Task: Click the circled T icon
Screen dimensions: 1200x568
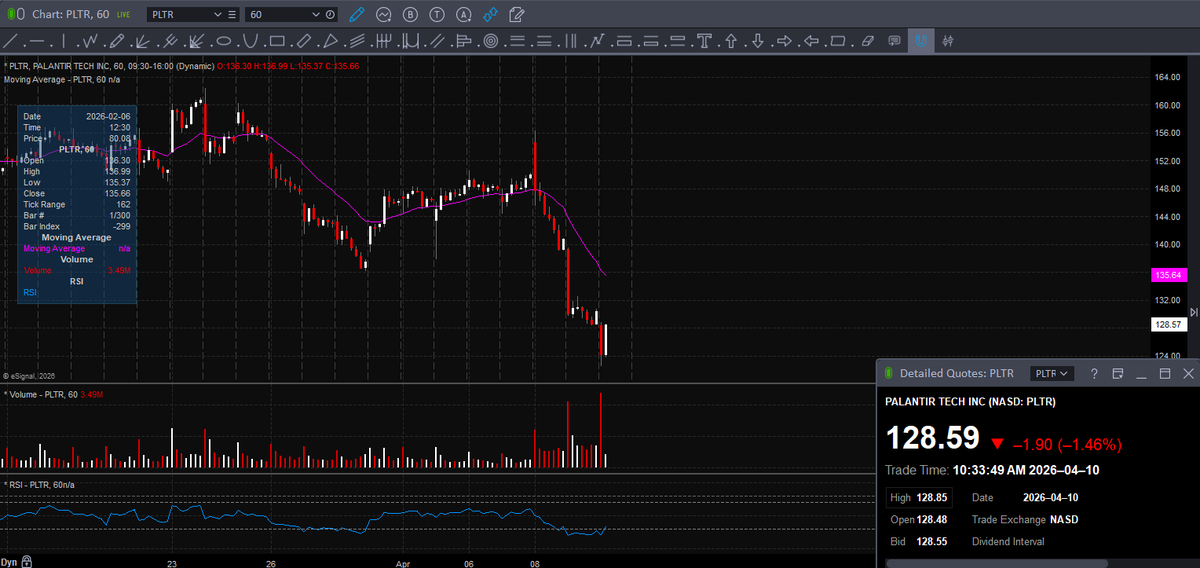Action: [x=438, y=15]
